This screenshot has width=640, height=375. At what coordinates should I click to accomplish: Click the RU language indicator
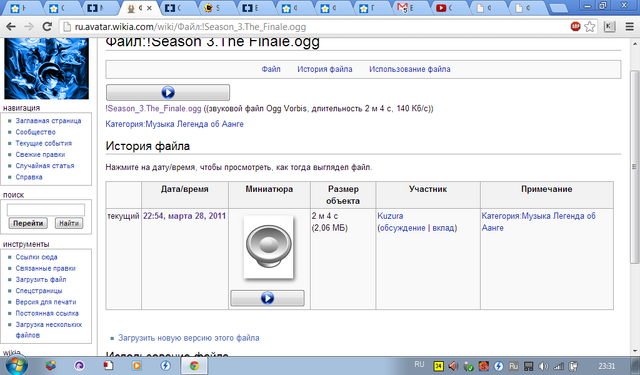click(x=419, y=364)
